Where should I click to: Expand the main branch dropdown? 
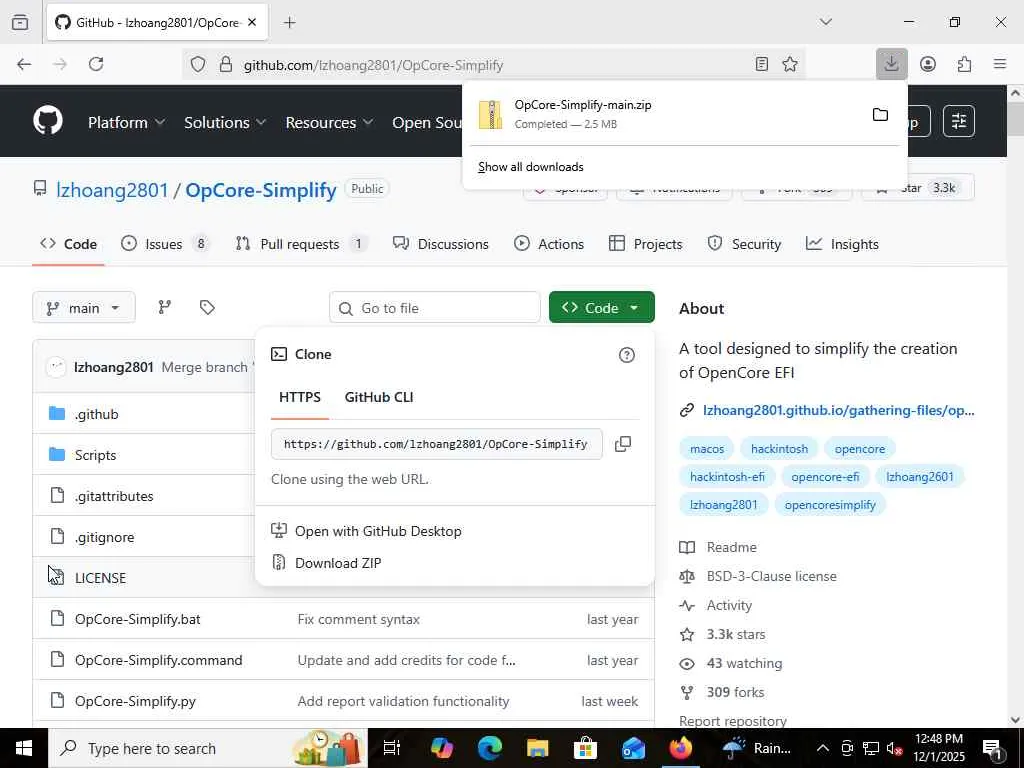click(x=84, y=308)
